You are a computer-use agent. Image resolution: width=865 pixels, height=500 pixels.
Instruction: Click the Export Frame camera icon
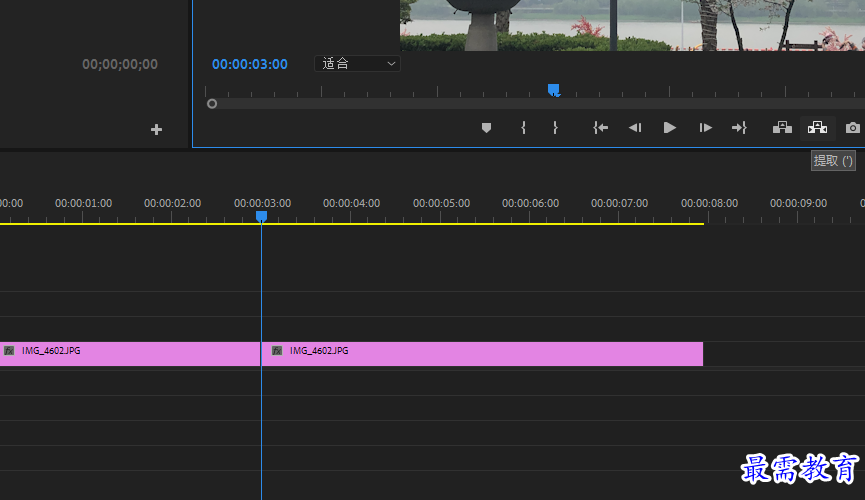852,128
